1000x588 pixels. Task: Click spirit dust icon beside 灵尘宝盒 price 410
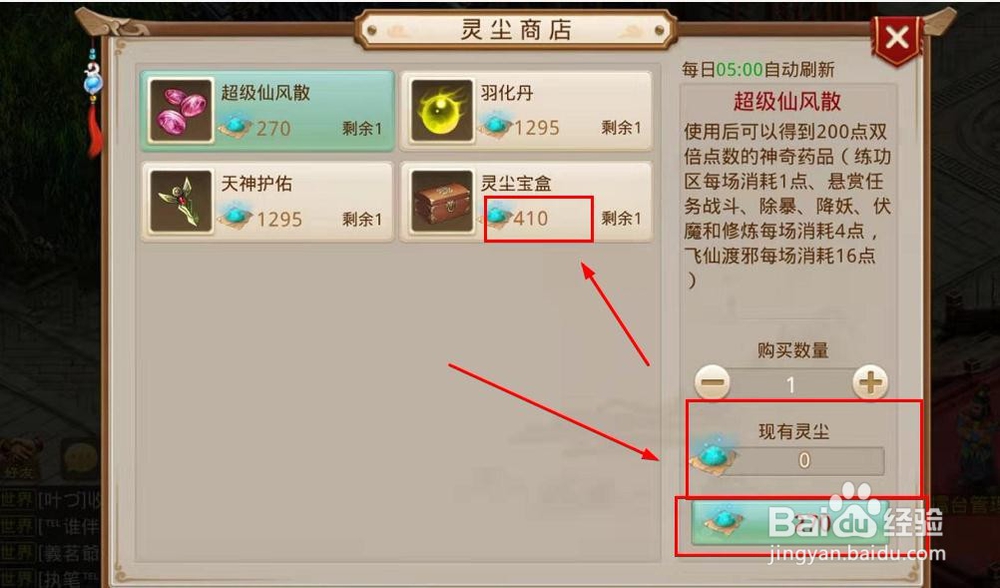[x=496, y=217]
